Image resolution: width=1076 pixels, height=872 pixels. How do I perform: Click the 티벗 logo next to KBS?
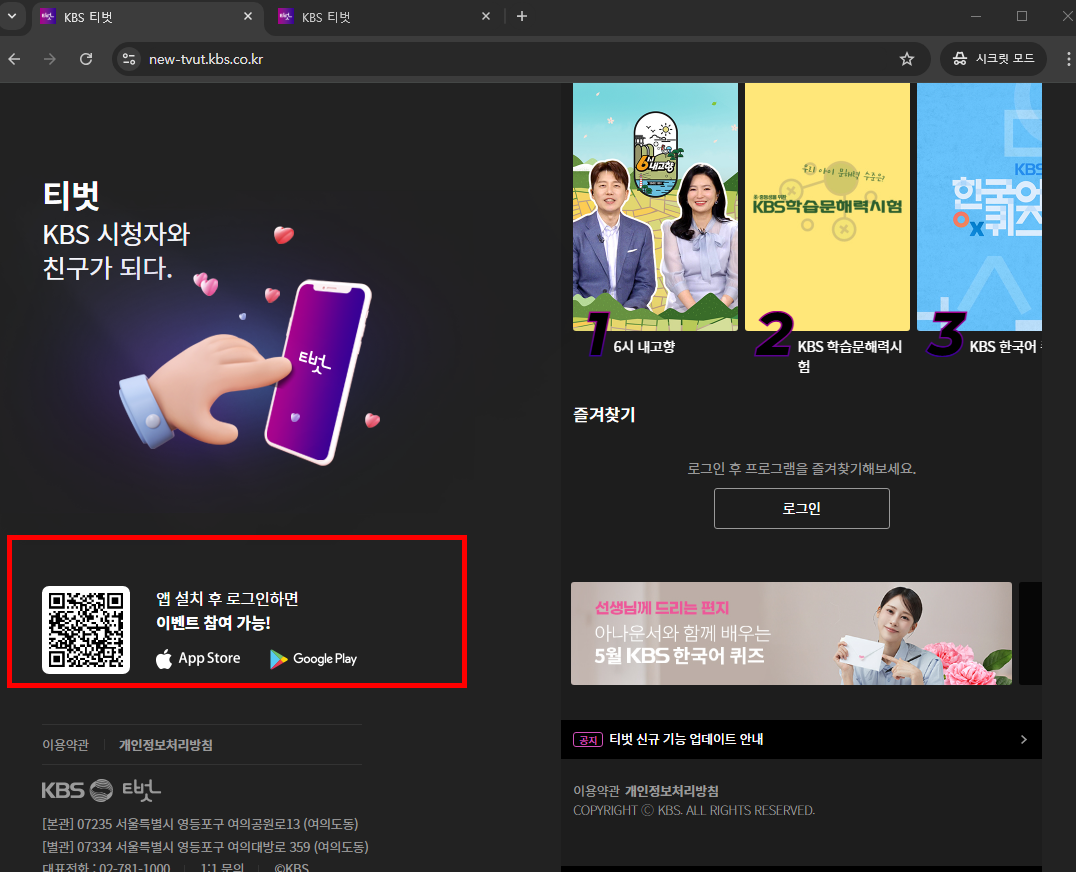(140, 789)
